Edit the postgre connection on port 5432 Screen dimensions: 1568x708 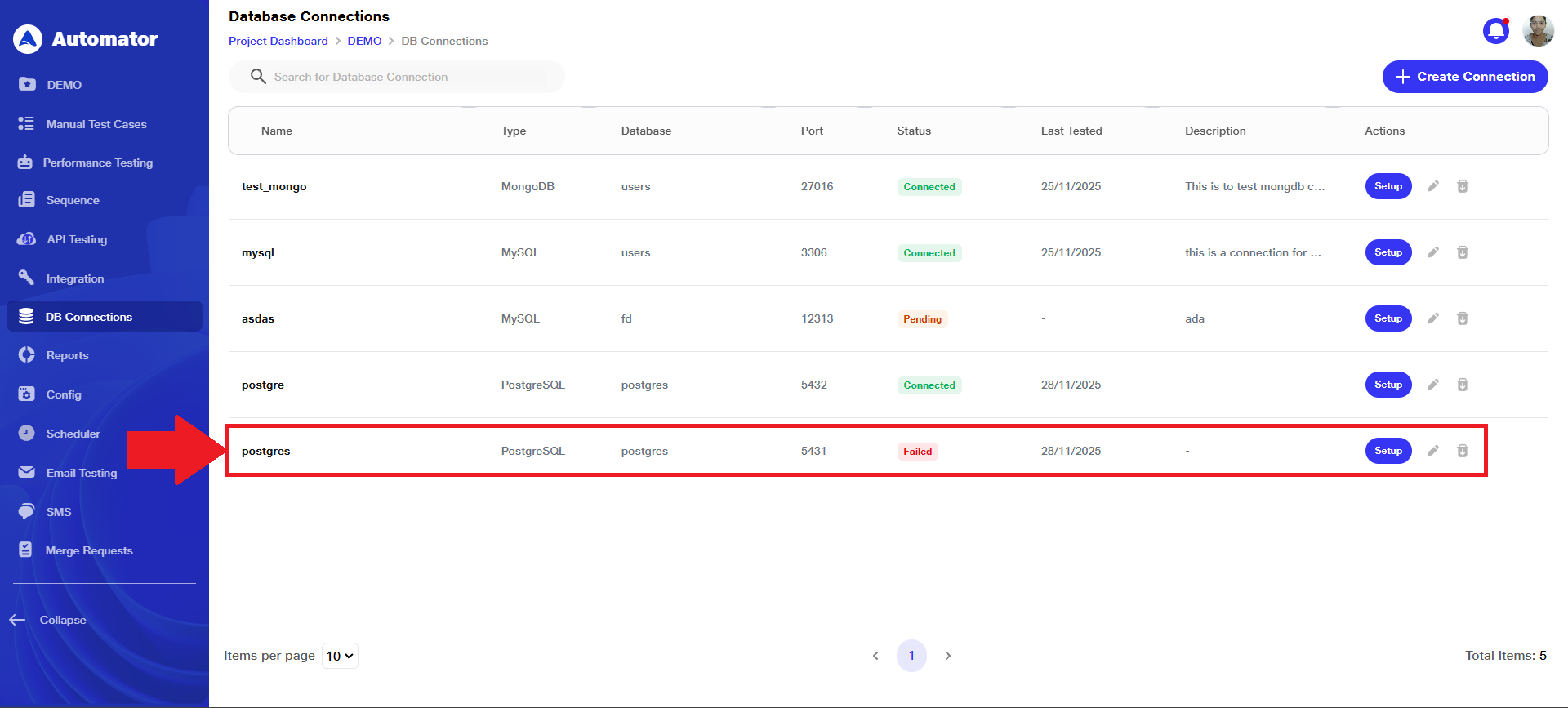click(x=1432, y=385)
